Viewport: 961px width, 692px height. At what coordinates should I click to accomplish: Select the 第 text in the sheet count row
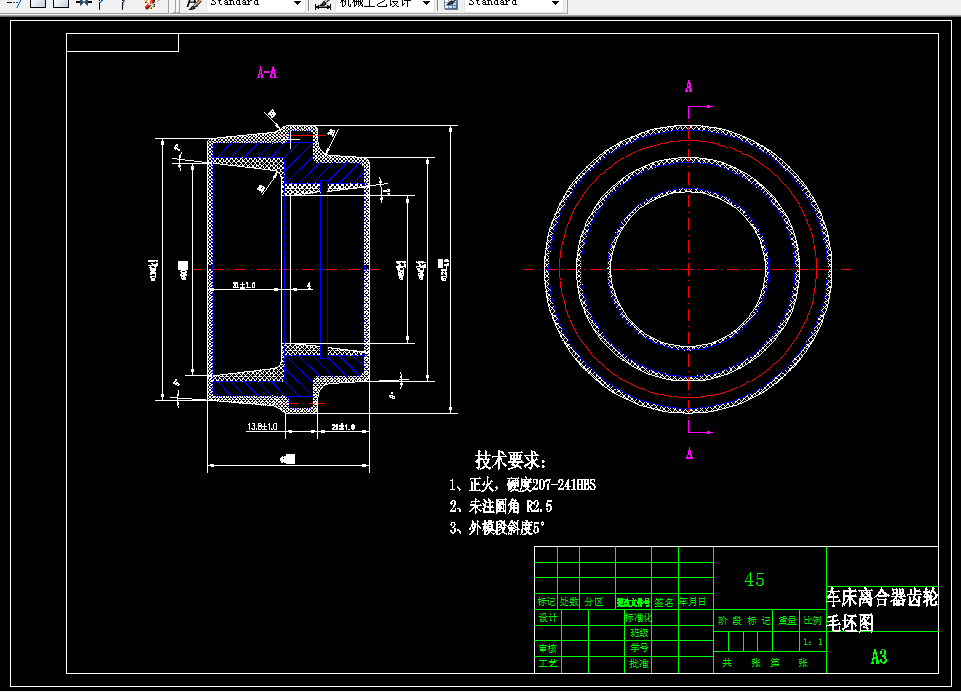click(x=775, y=663)
